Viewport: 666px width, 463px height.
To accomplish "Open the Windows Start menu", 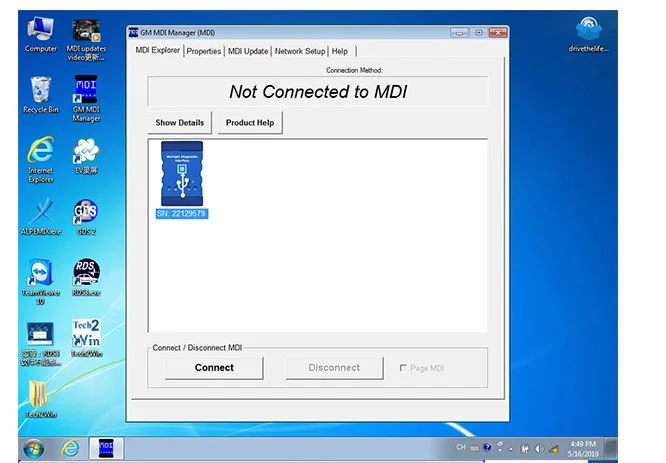I will tap(34, 449).
